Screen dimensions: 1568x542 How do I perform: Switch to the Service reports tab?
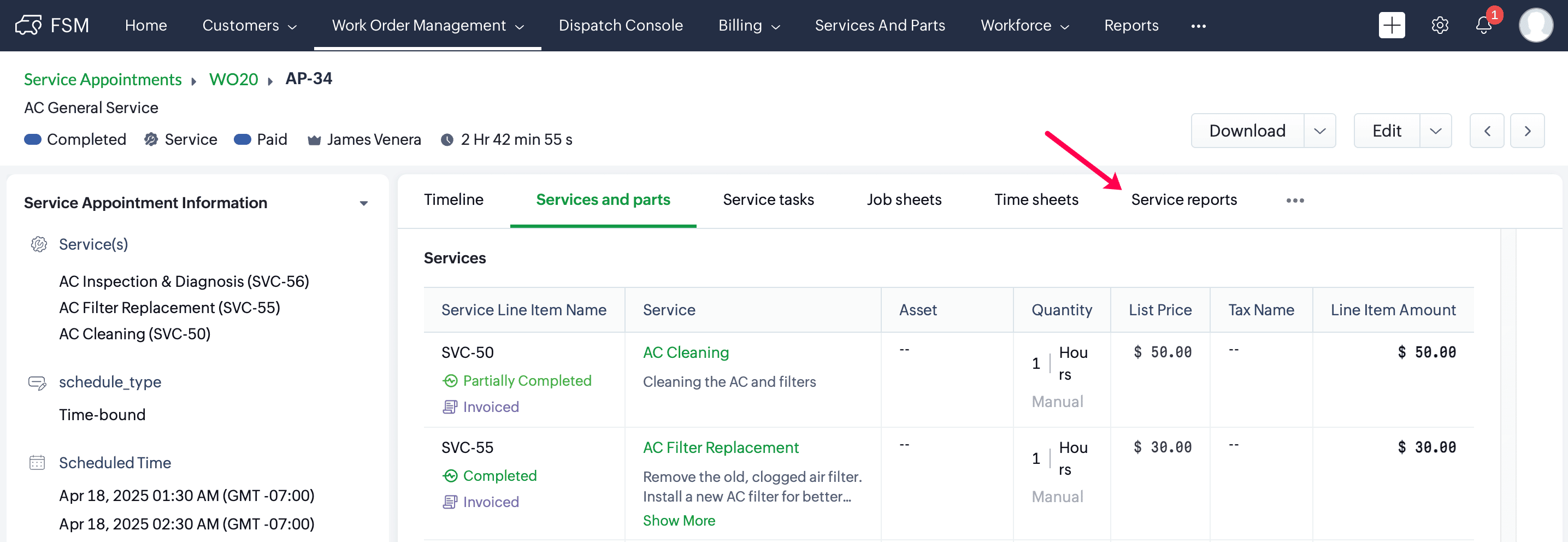pos(1183,200)
